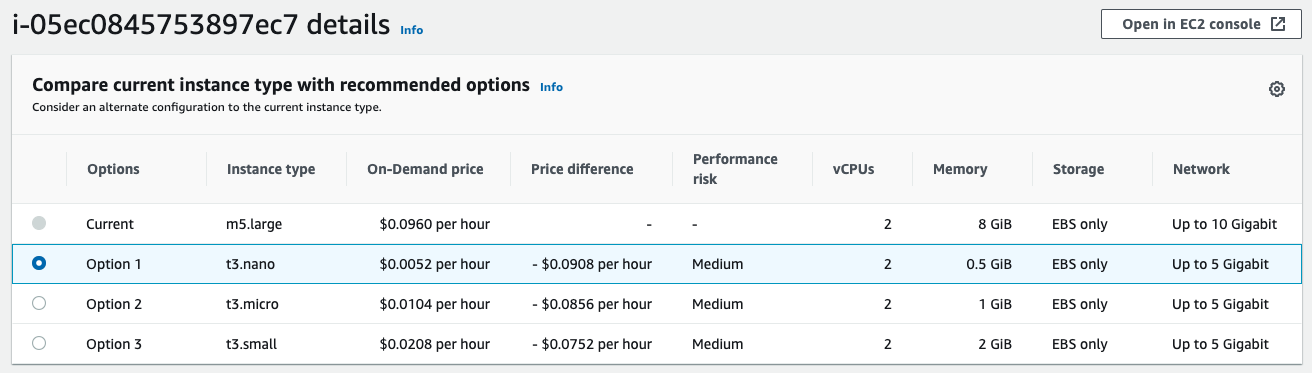The height and width of the screenshot is (373, 1312).
Task: Select the Option 1 radio button
Action: (x=39, y=263)
